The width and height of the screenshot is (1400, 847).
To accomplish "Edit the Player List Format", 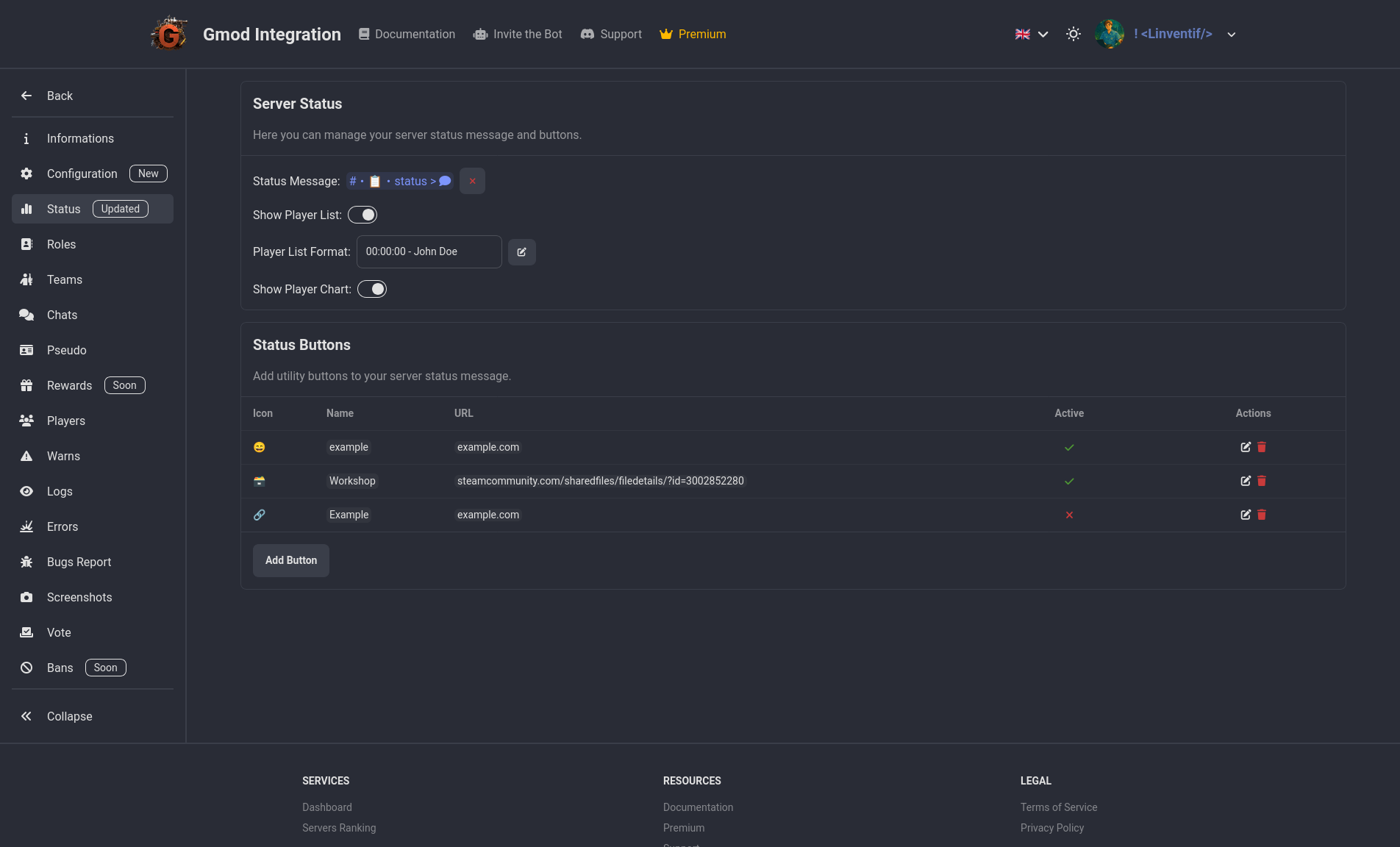I will [x=521, y=252].
